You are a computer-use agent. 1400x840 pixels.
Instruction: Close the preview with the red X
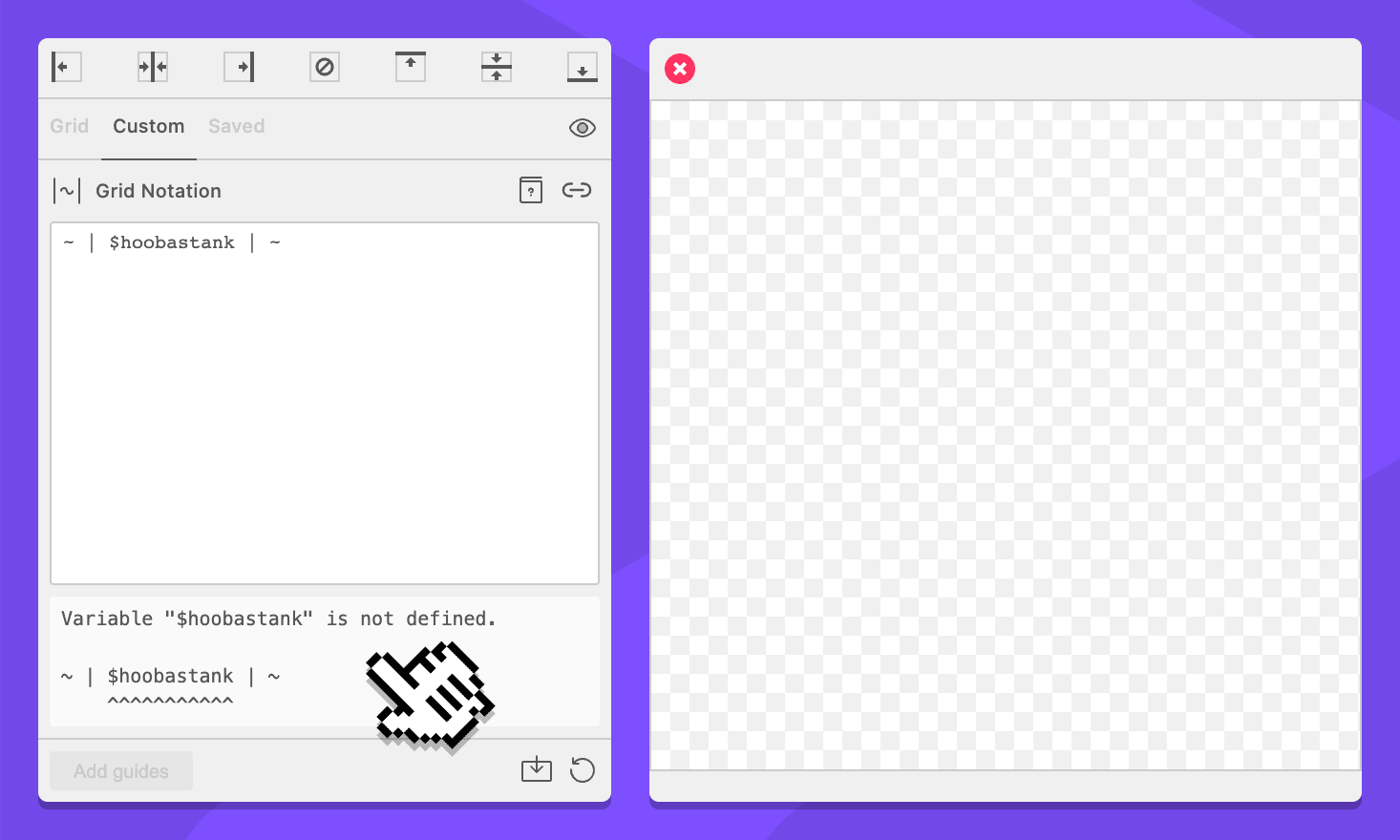680,69
